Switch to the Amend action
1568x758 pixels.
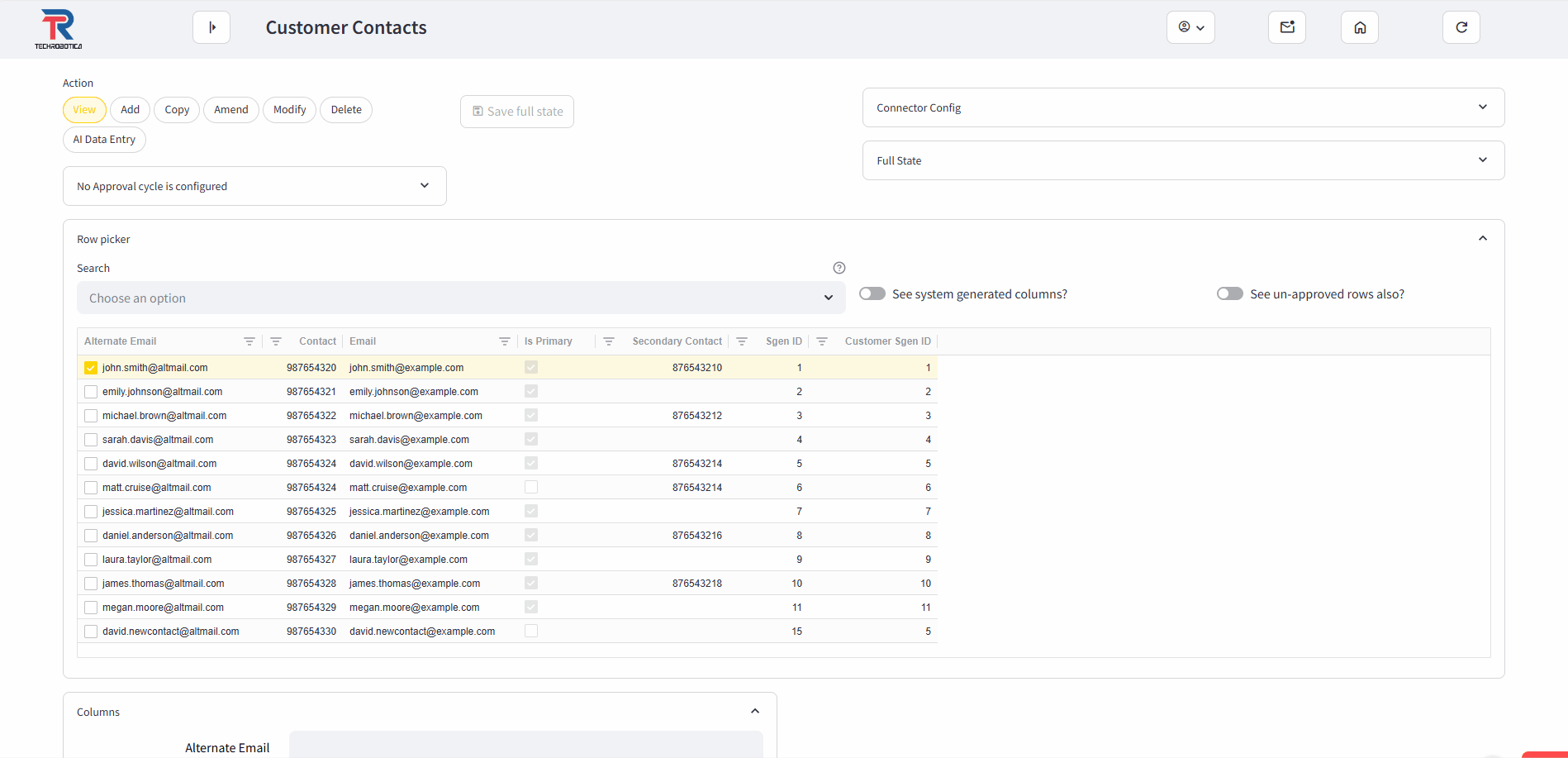[x=230, y=110]
